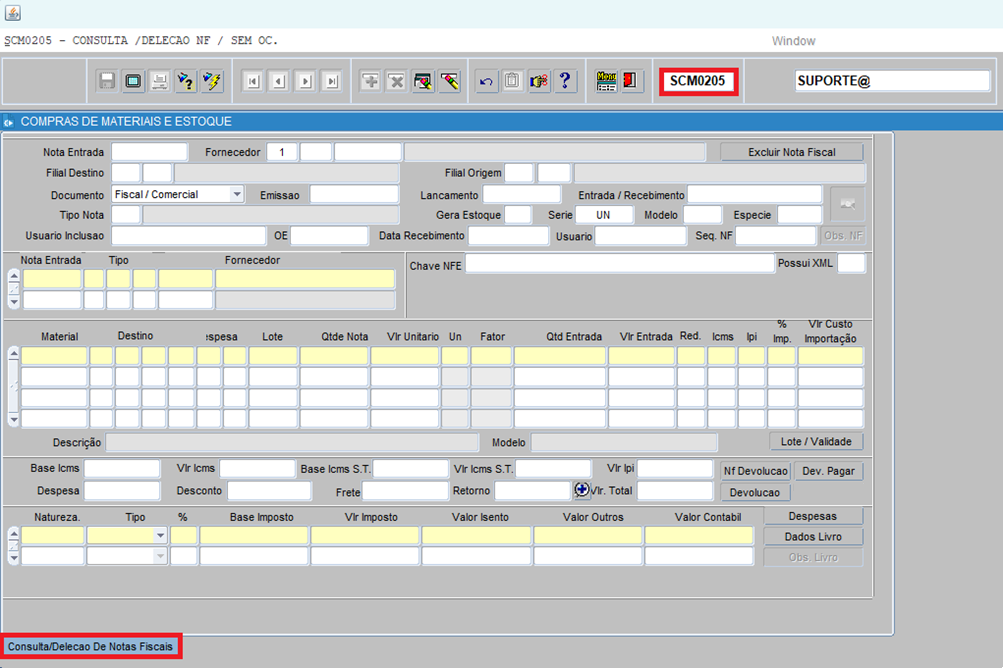Open the Documento Fiscal / Comercial dropdown
The height and width of the screenshot is (668, 1003).
click(237, 194)
